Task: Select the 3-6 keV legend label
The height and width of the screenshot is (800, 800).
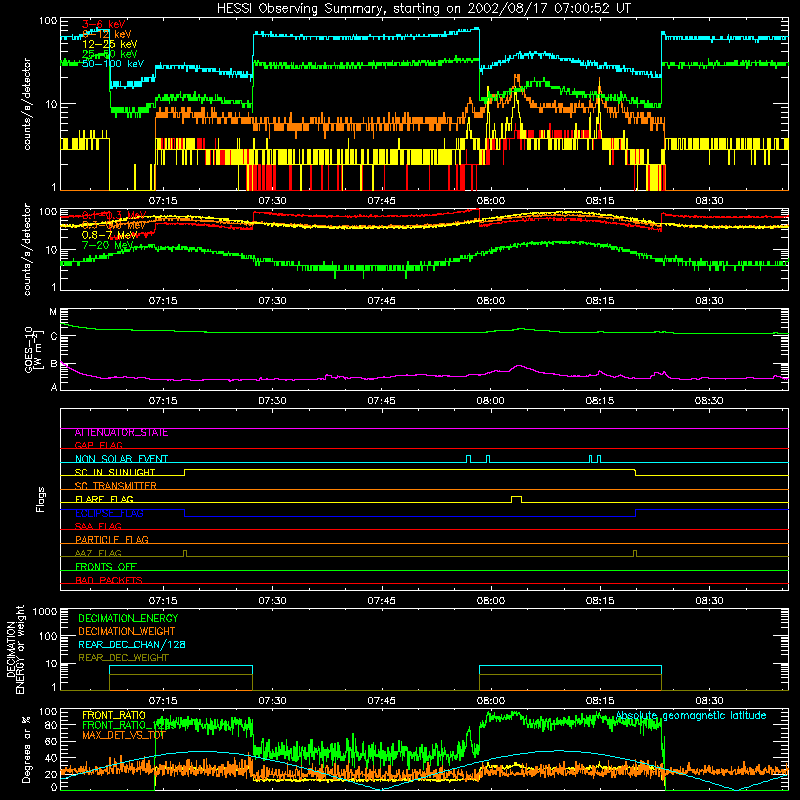Action: coord(104,24)
